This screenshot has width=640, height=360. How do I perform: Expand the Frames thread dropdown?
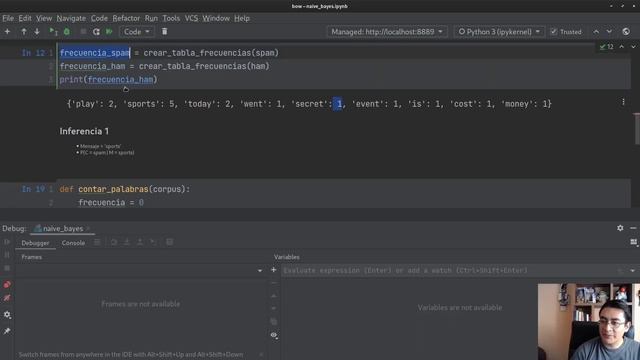click(260, 271)
